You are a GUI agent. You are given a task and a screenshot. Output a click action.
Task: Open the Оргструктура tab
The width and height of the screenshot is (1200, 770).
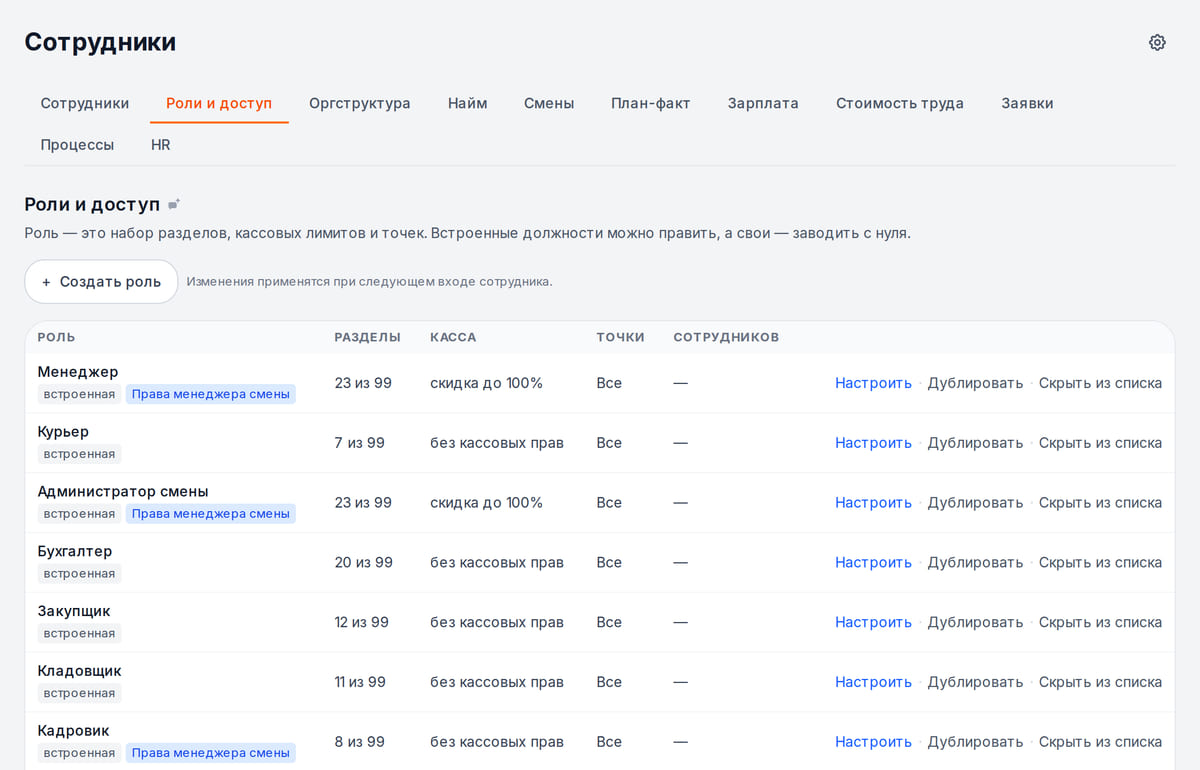tap(360, 103)
